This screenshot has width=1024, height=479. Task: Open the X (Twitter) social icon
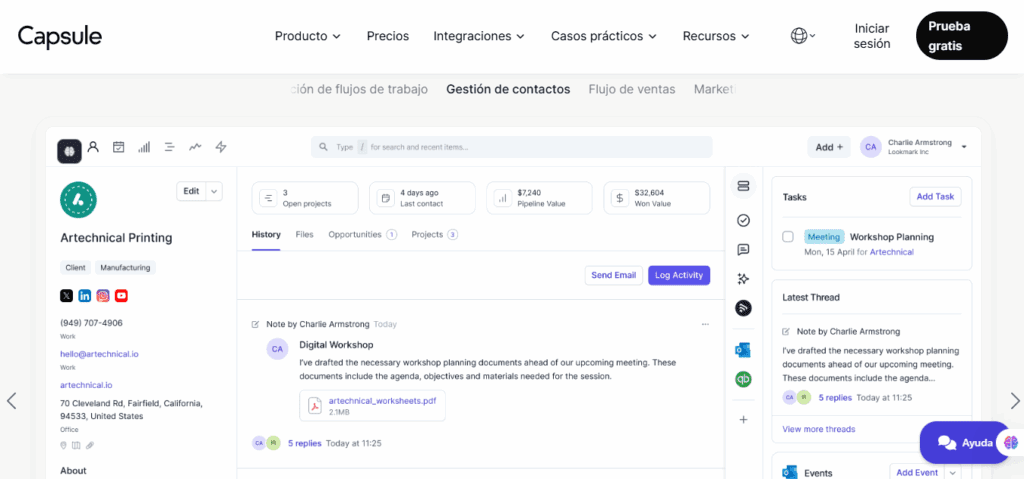pyautogui.click(x=66, y=296)
